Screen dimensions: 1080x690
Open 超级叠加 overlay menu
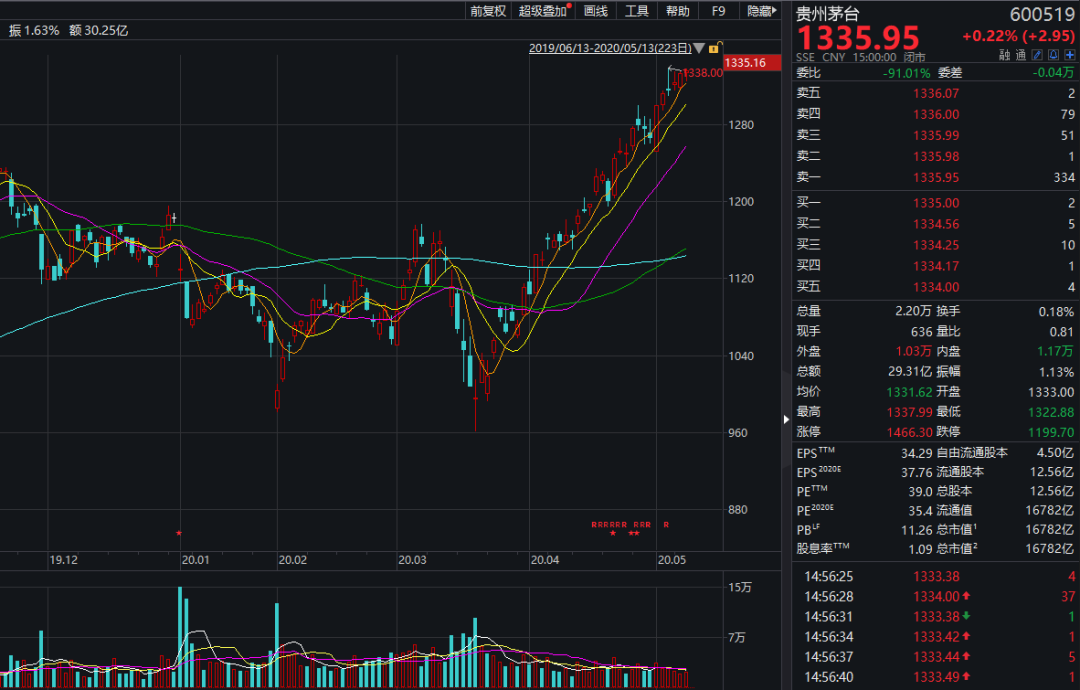[543, 11]
